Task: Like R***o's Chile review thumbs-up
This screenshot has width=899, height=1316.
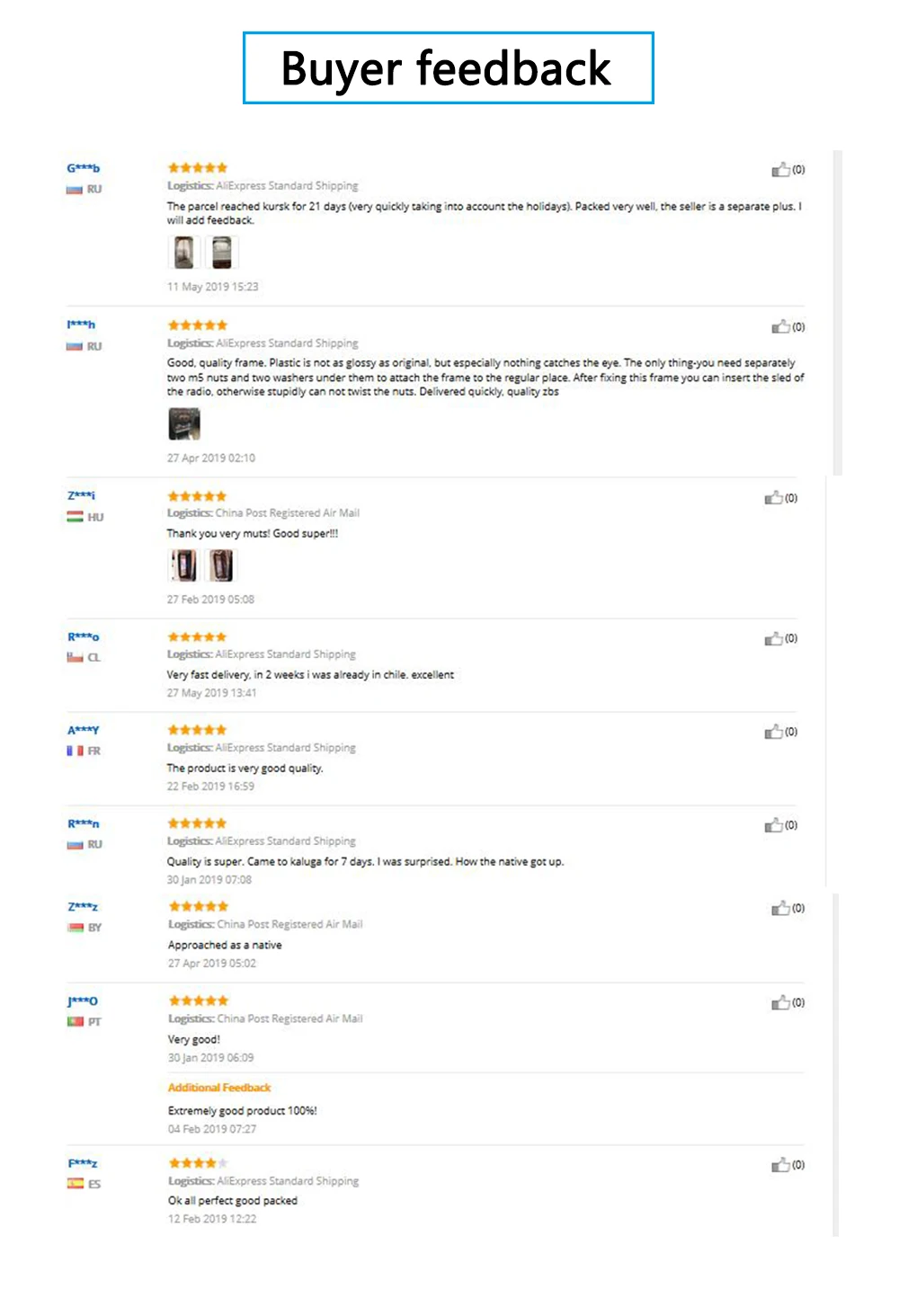Action: [x=773, y=638]
